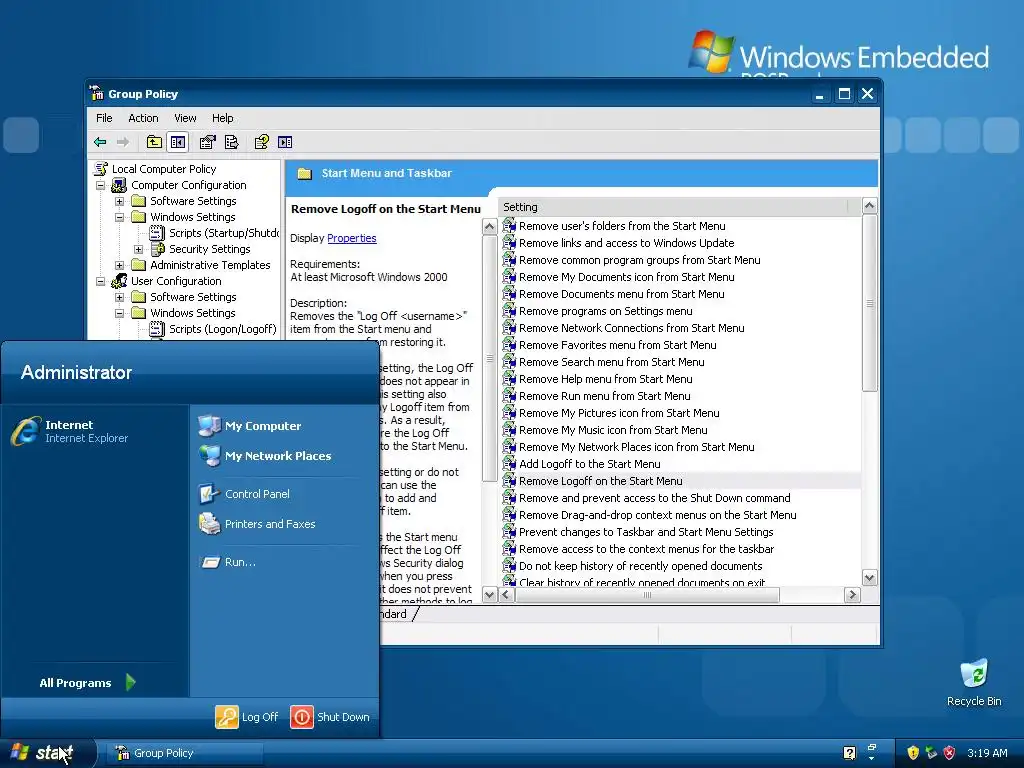Open the File menu
This screenshot has width=1024, height=768.
tap(104, 118)
